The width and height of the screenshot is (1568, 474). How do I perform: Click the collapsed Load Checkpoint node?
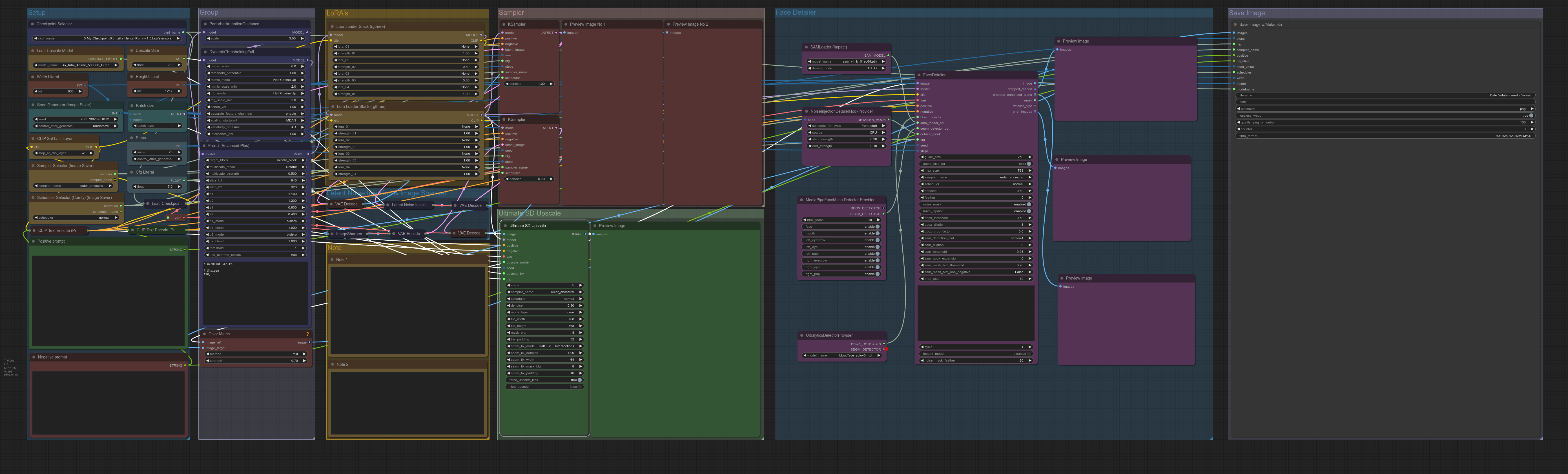click(164, 203)
